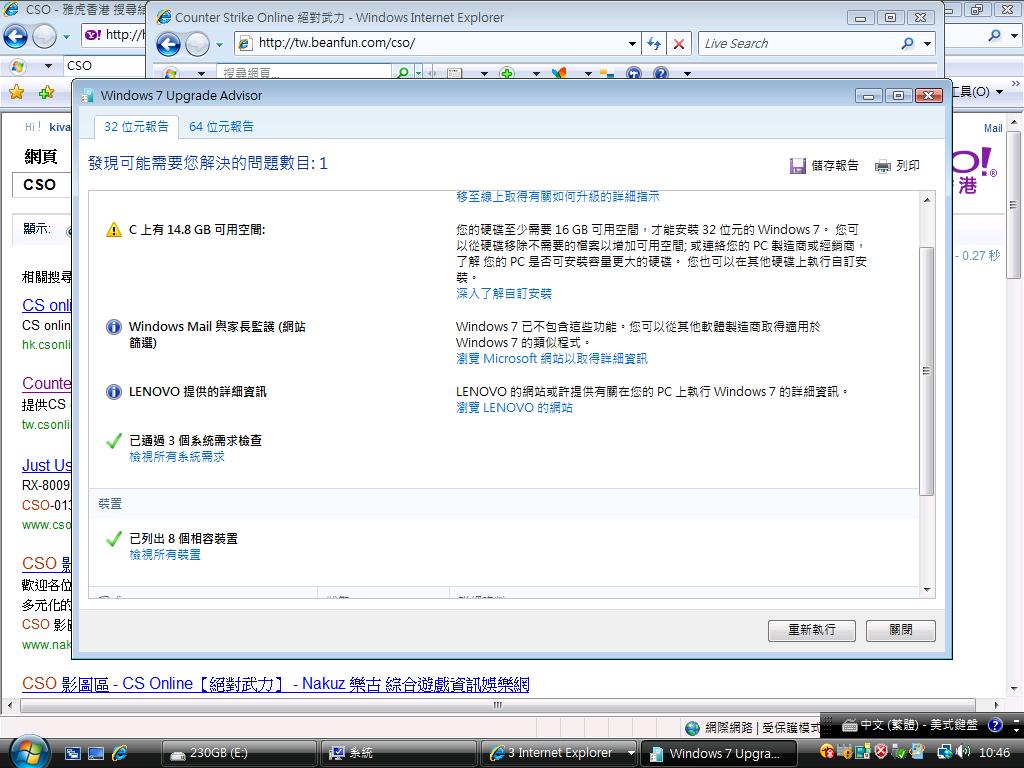Expand the Tools (工具) menu dropdown arrow
The width and height of the screenshot is (1024, 768).
pyautogui.click(x=999, y=92)
